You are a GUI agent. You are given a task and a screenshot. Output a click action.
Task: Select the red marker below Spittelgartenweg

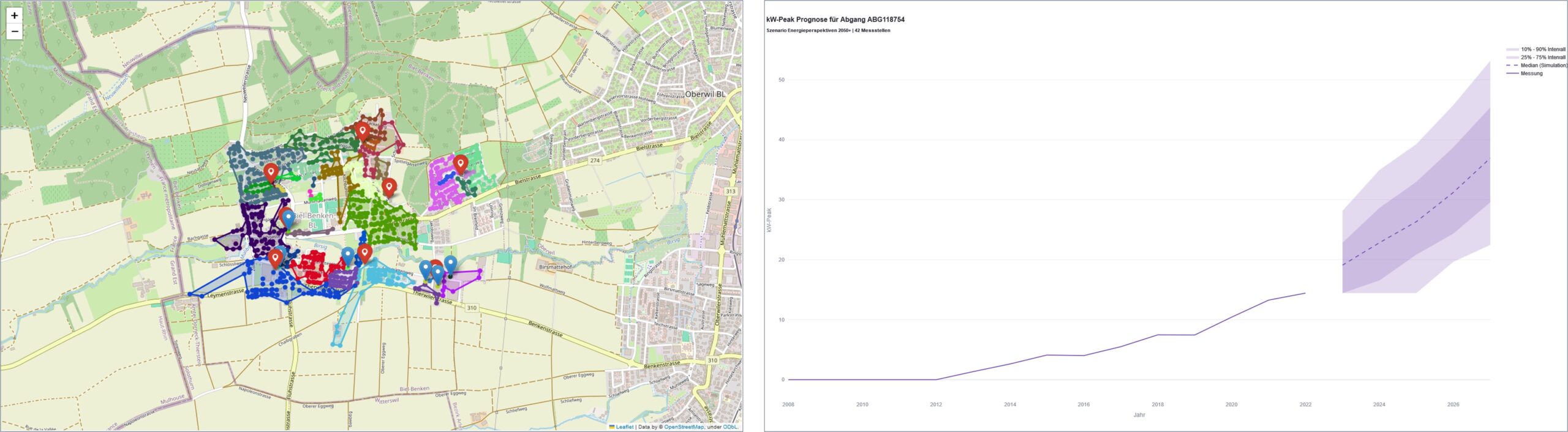[389, 187]
